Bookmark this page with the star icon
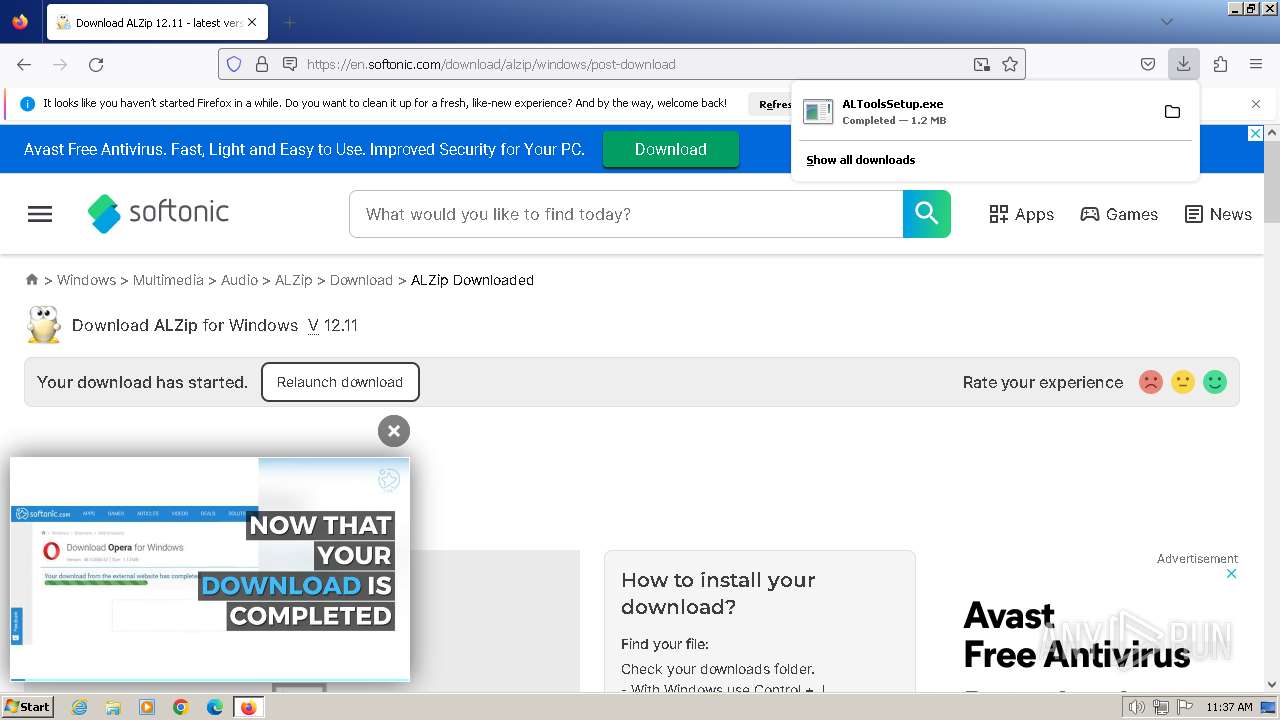 (x=1010, y=64)
